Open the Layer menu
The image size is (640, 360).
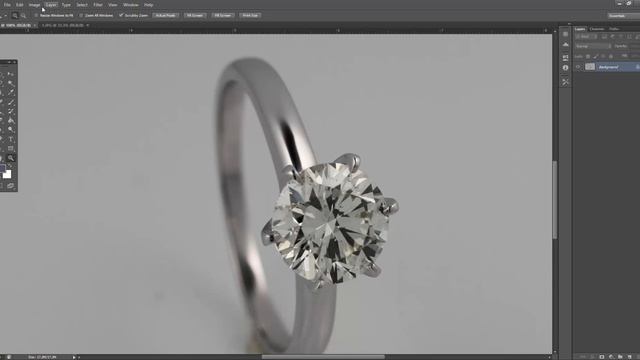(x=51, y=5)
